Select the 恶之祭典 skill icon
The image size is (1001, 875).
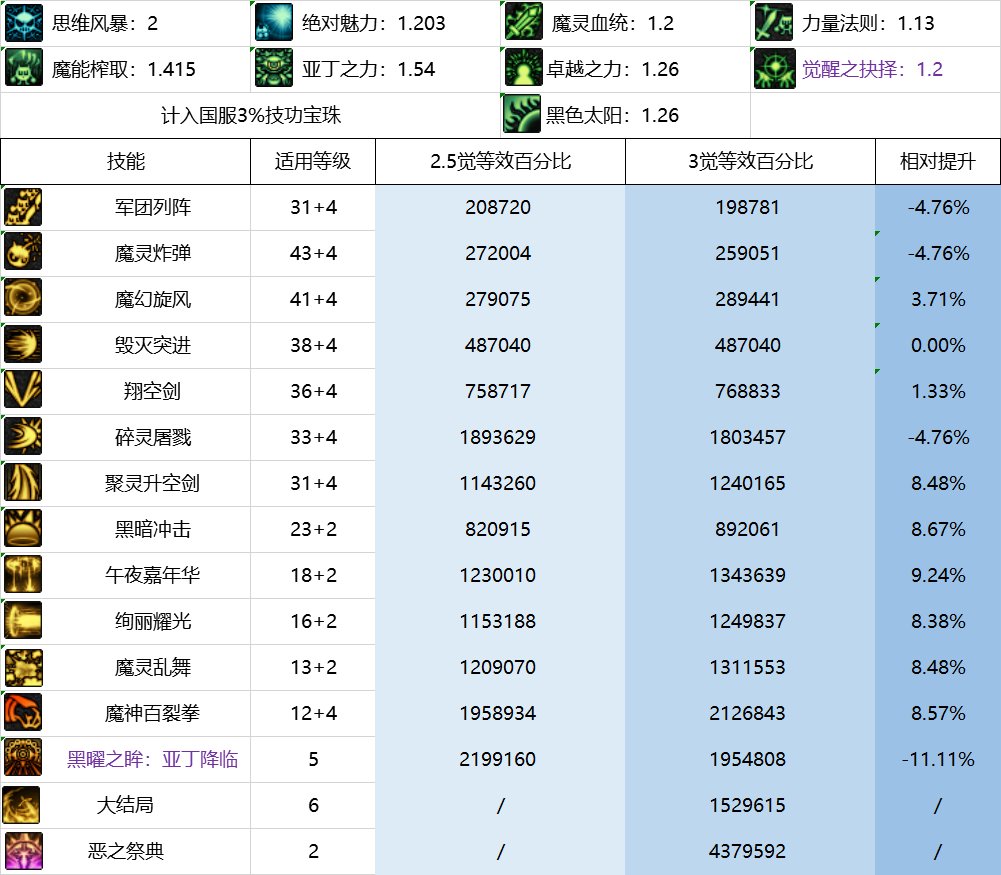tap(22, 851)
